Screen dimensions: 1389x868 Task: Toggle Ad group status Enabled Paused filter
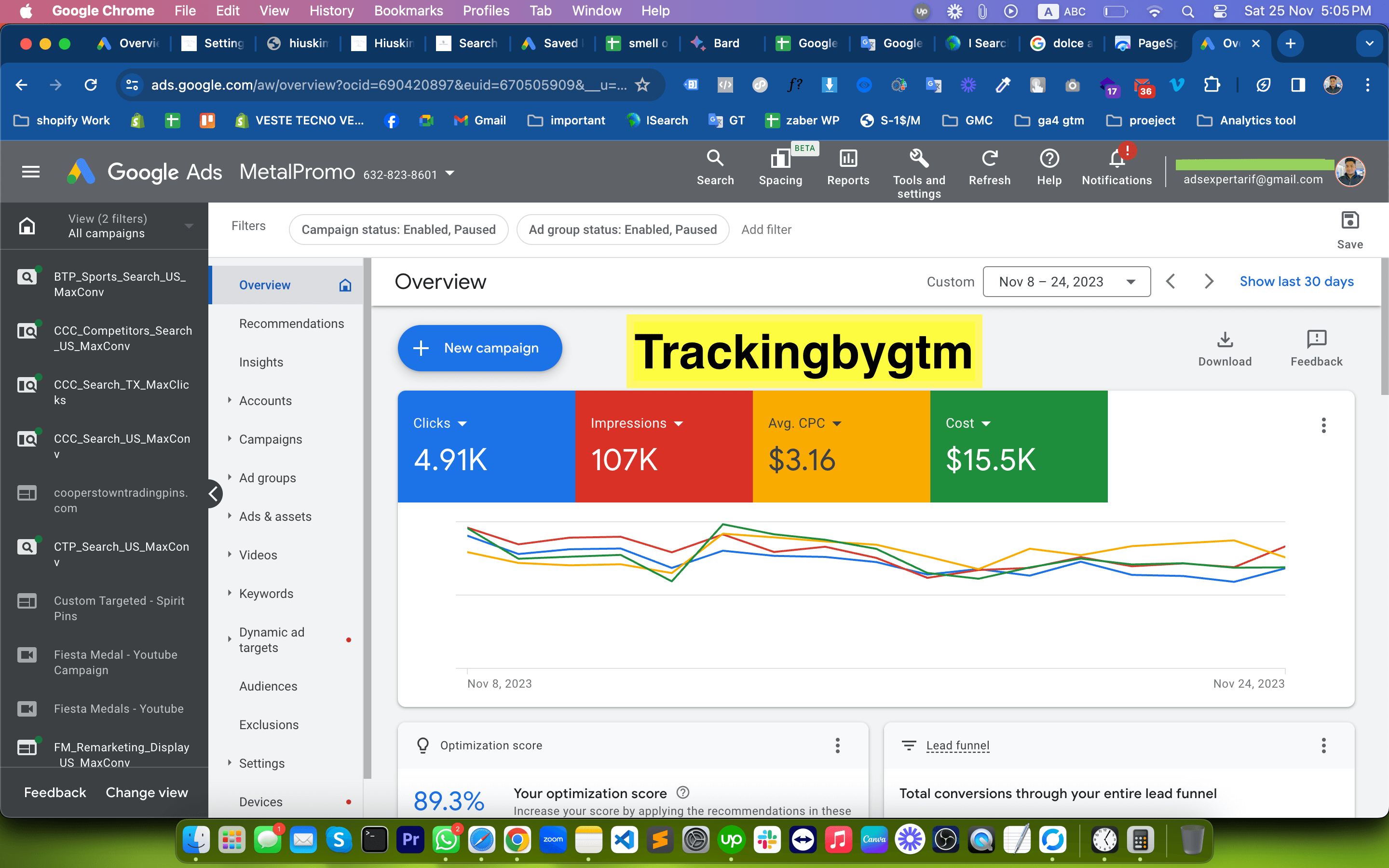click(622, 229)
